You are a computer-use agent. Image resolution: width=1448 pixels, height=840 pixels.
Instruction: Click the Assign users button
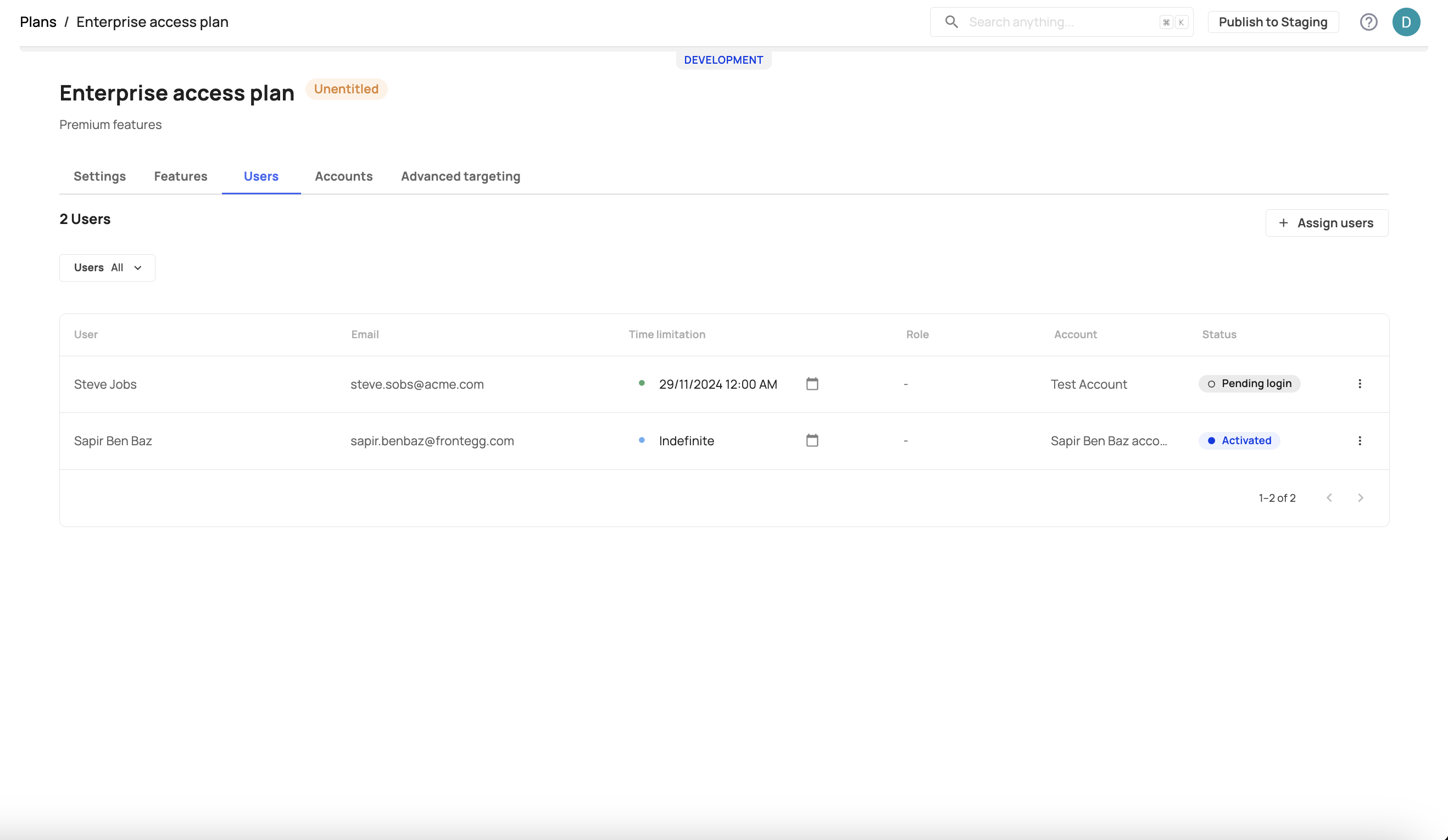coord(1326,223)
